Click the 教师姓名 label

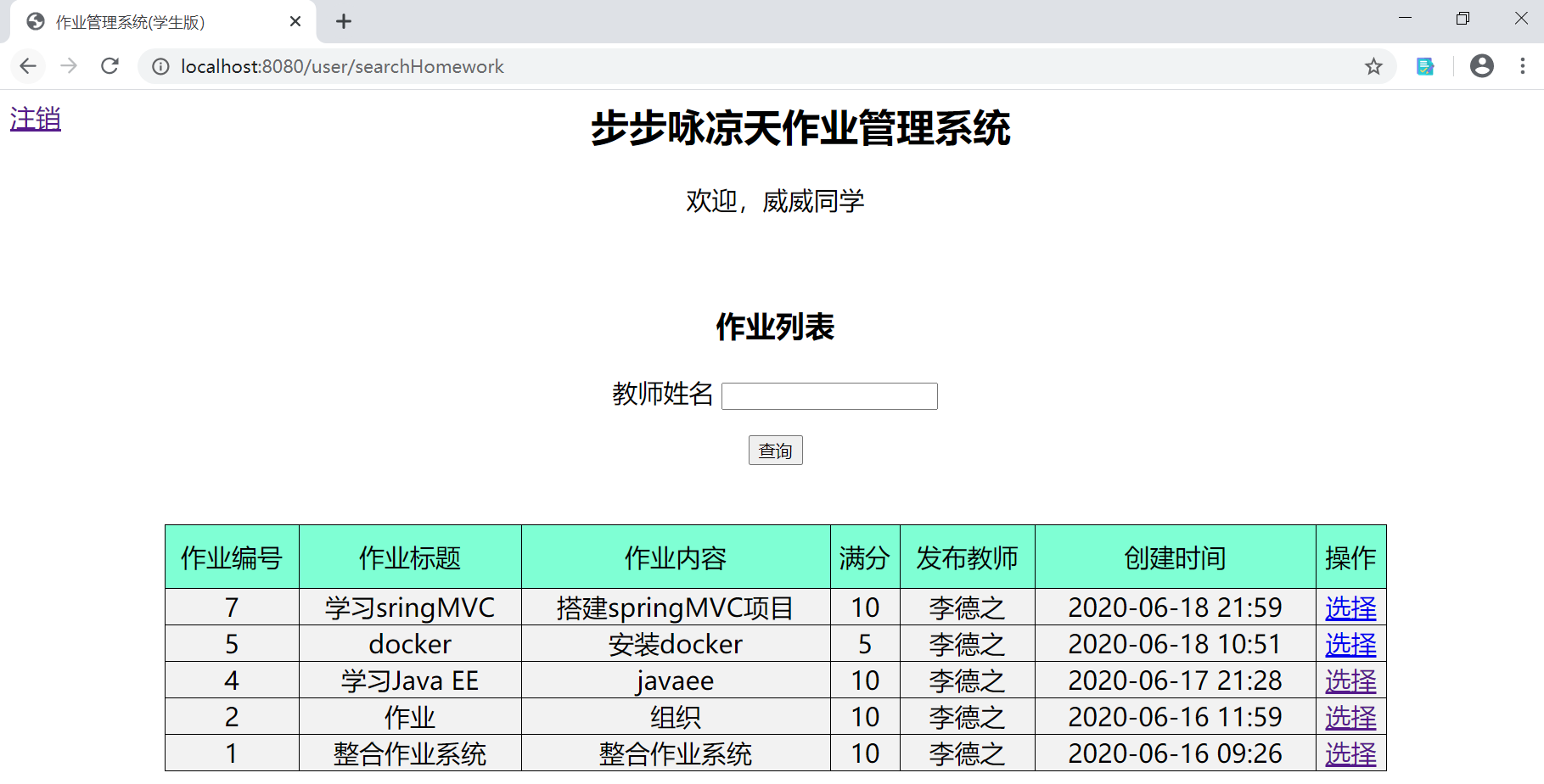point(663,394)
